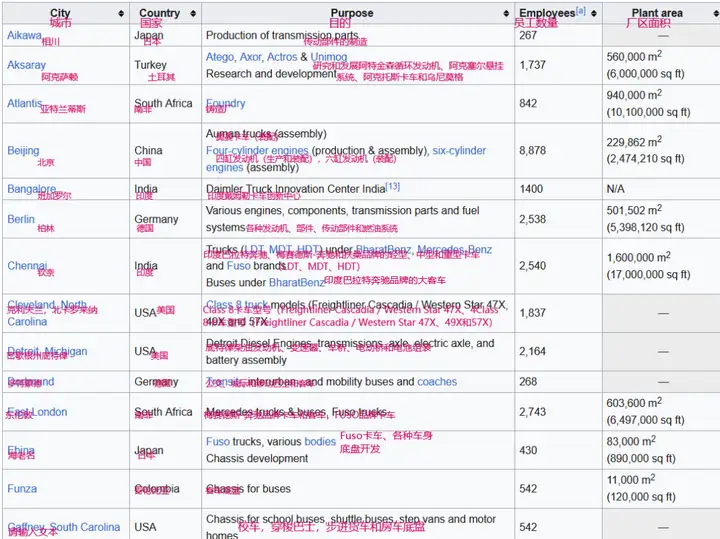Viewport: 720px width, 539px height.
Task: Select employee count 267
Action: [x=528, y=35]
